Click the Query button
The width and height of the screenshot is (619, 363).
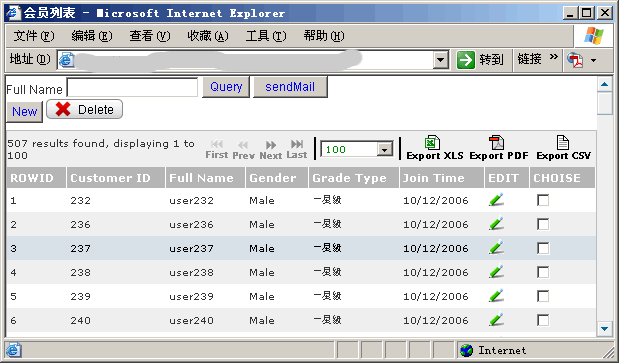pyautogui.click(x=226, y=87)
